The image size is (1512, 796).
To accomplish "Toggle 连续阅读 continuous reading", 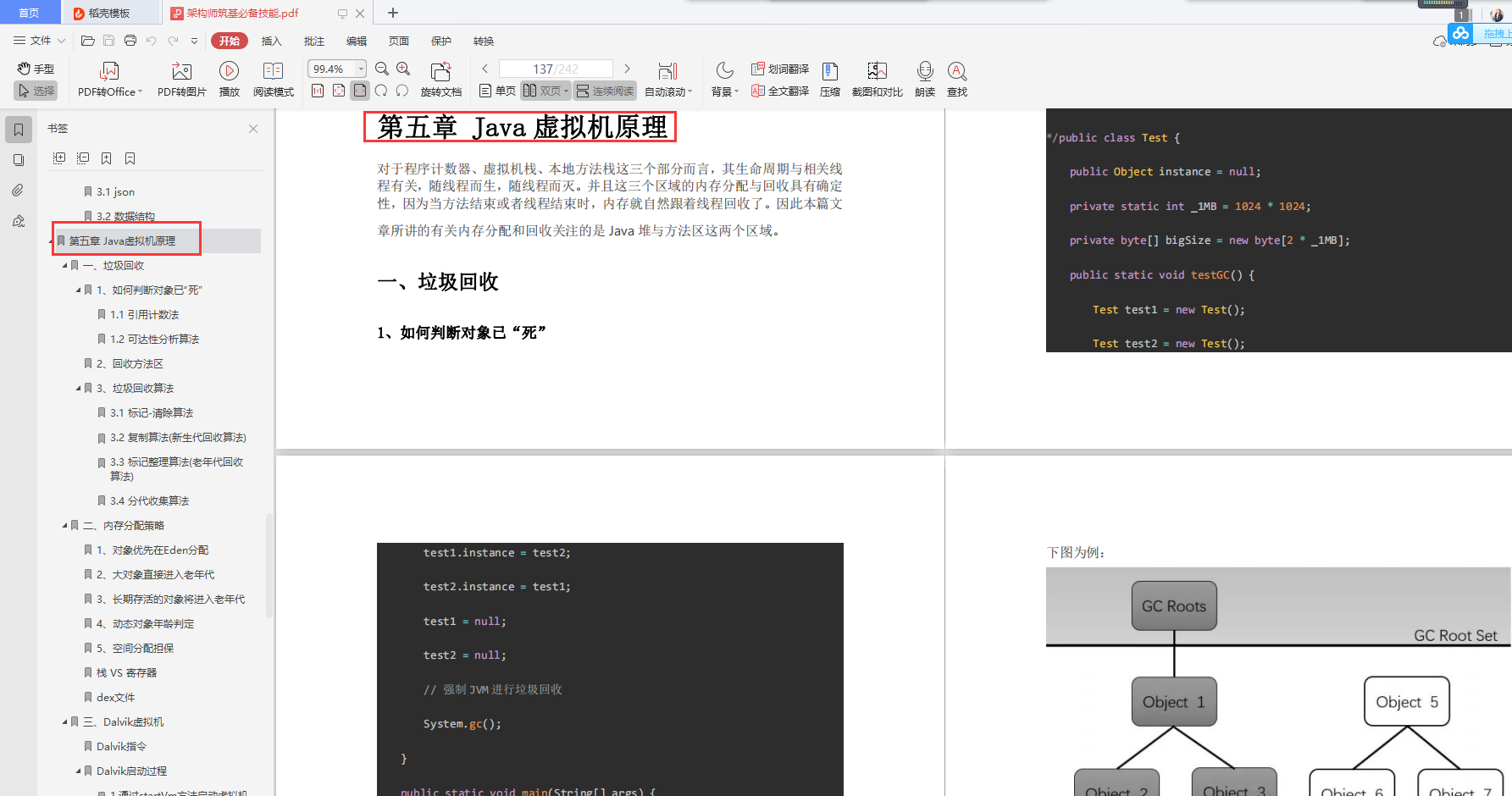I will click(605, 91).
